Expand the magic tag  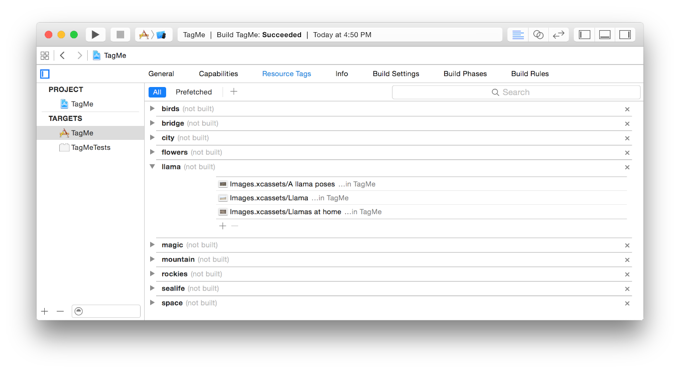[152, 245]
